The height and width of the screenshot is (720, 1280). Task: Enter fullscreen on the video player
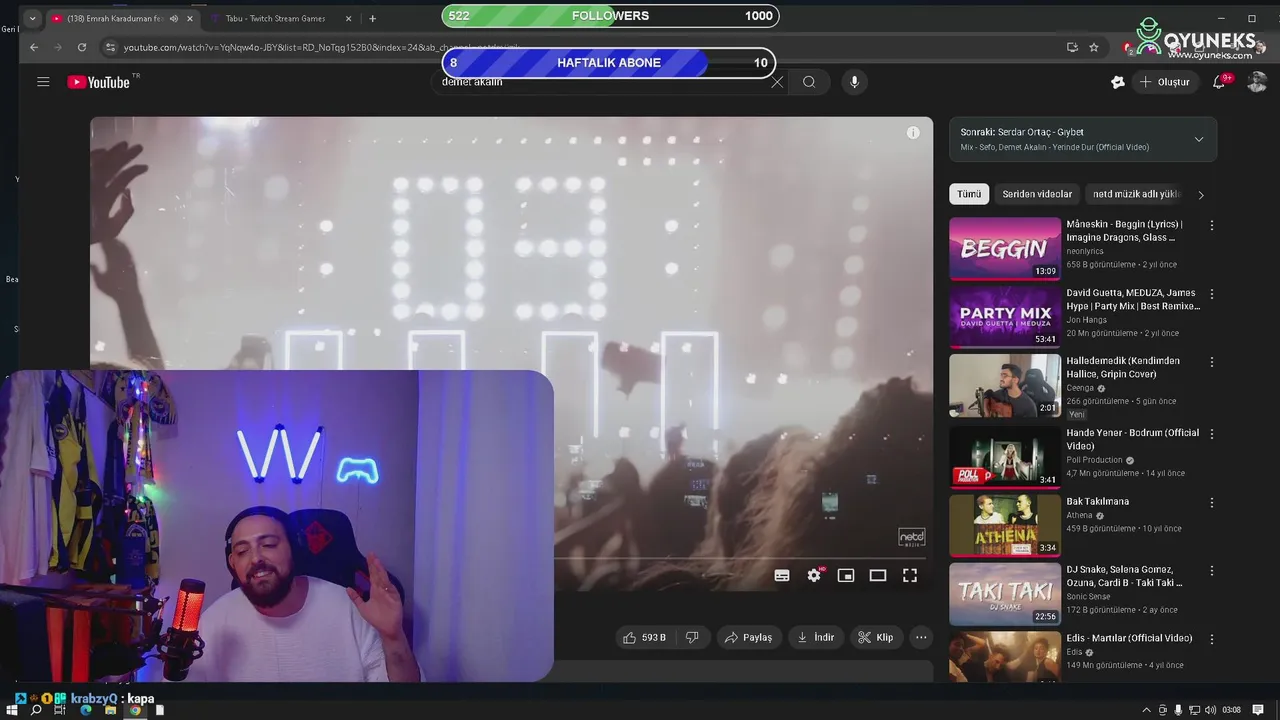pos(910,575)
